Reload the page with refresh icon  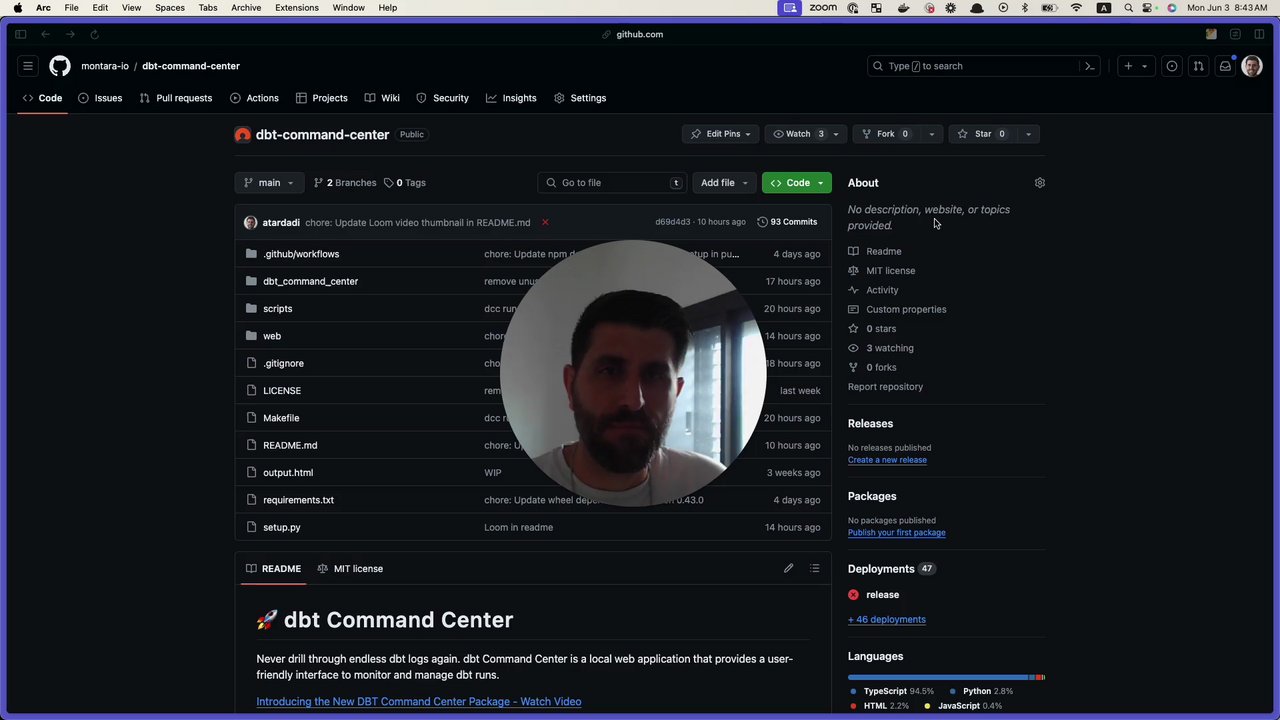coord(94,34)
